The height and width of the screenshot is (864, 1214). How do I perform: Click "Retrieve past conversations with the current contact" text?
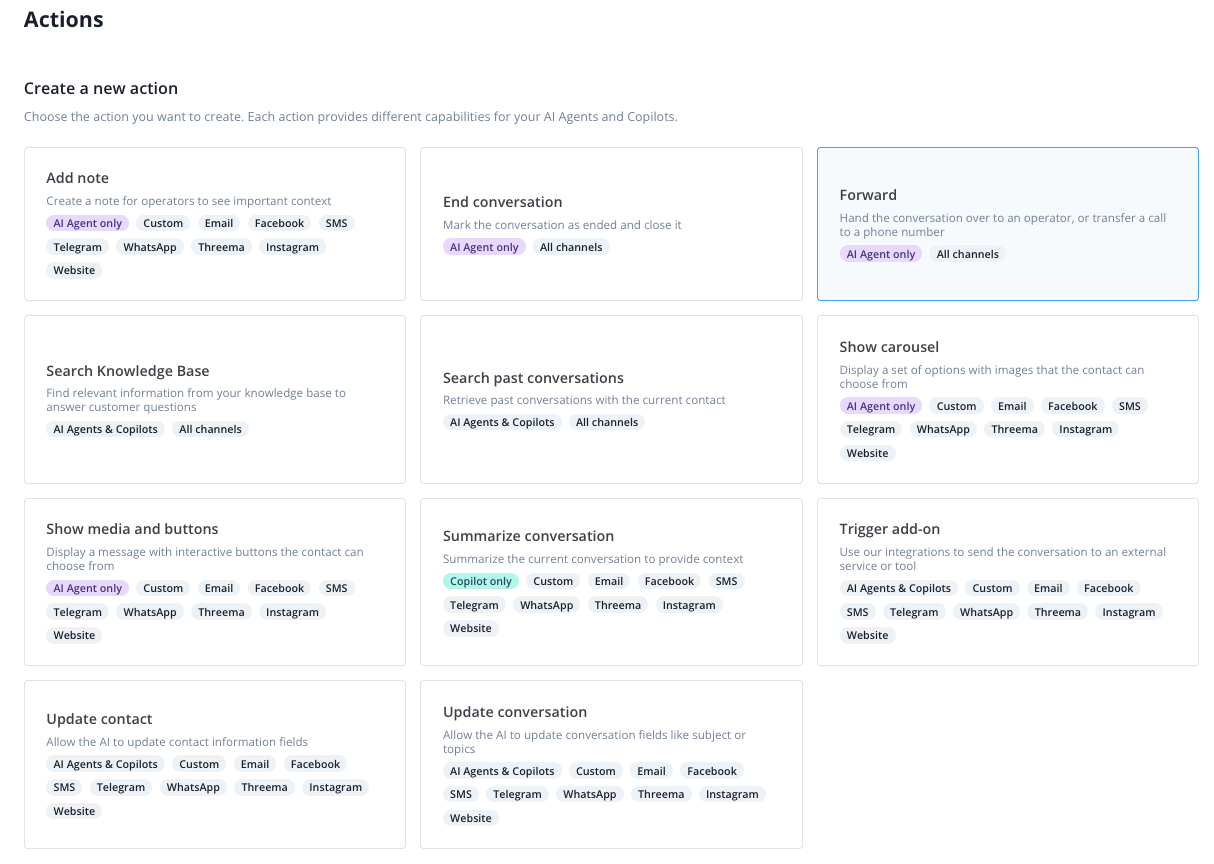click(x=584, y=400)
